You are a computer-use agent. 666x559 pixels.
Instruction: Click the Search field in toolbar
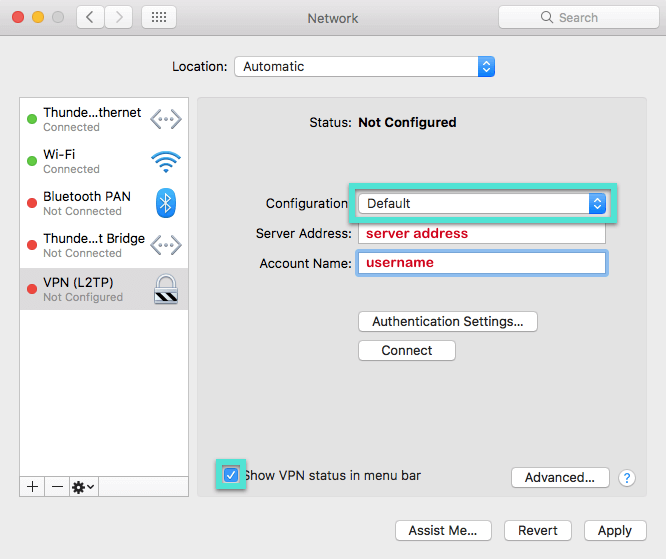tap(578, 17)
